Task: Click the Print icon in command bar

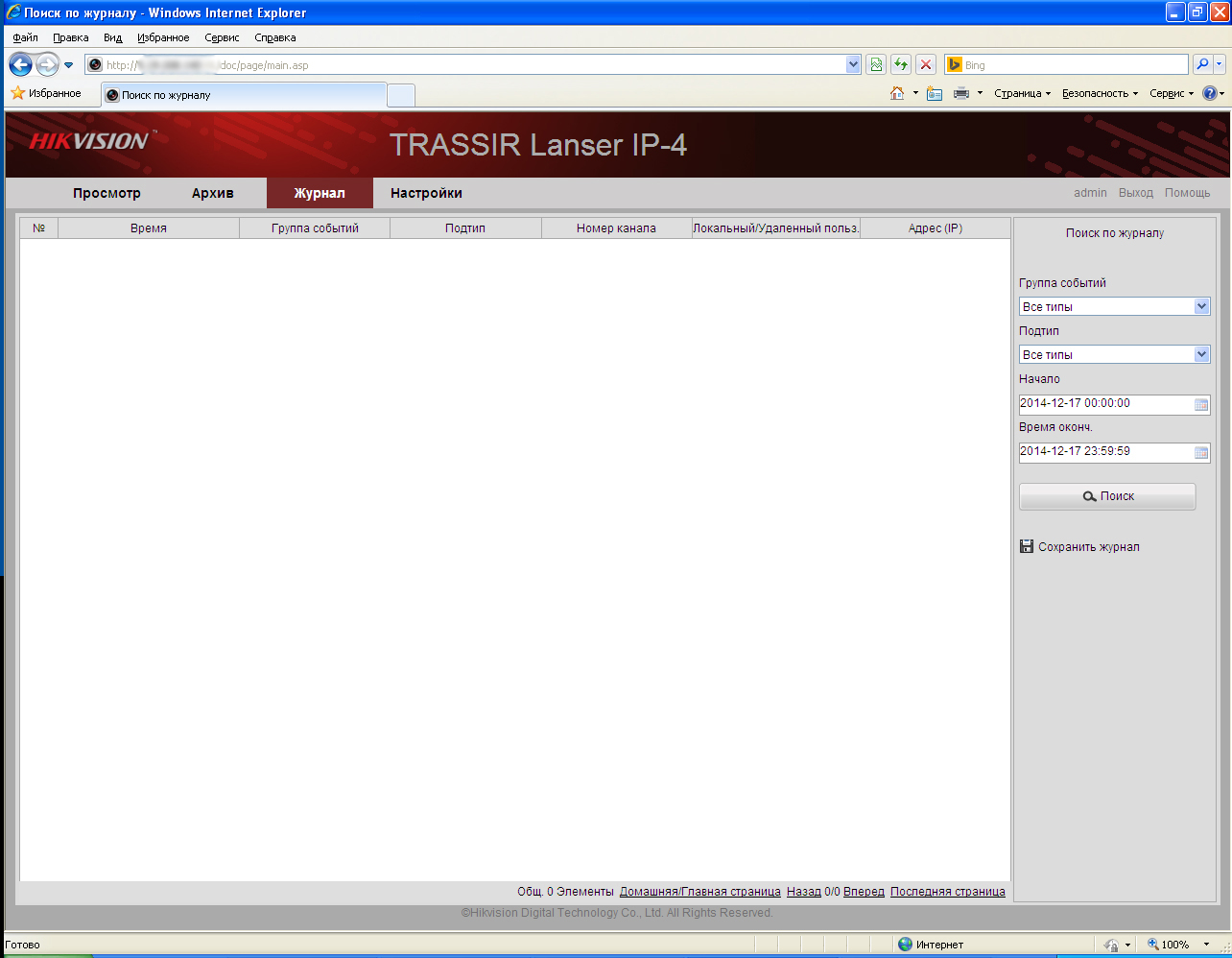Action: coord(961,93)
